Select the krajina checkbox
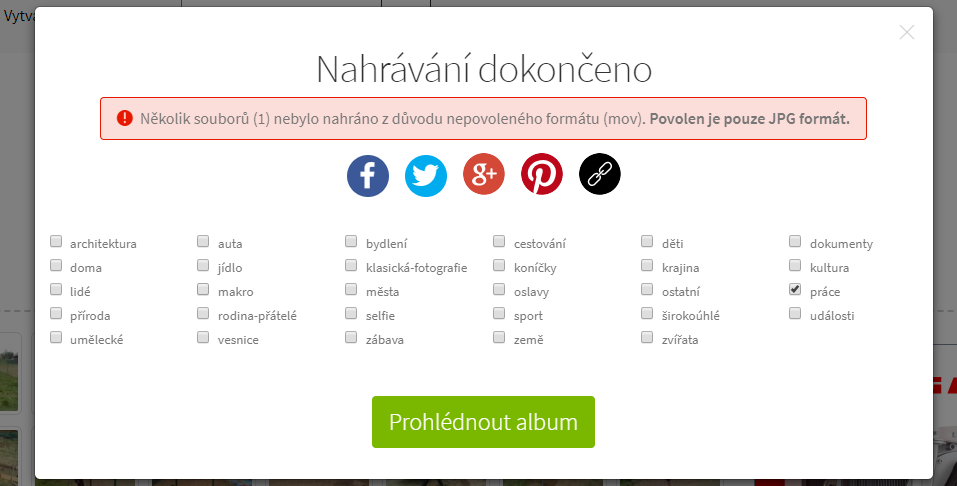 point(647,266)
